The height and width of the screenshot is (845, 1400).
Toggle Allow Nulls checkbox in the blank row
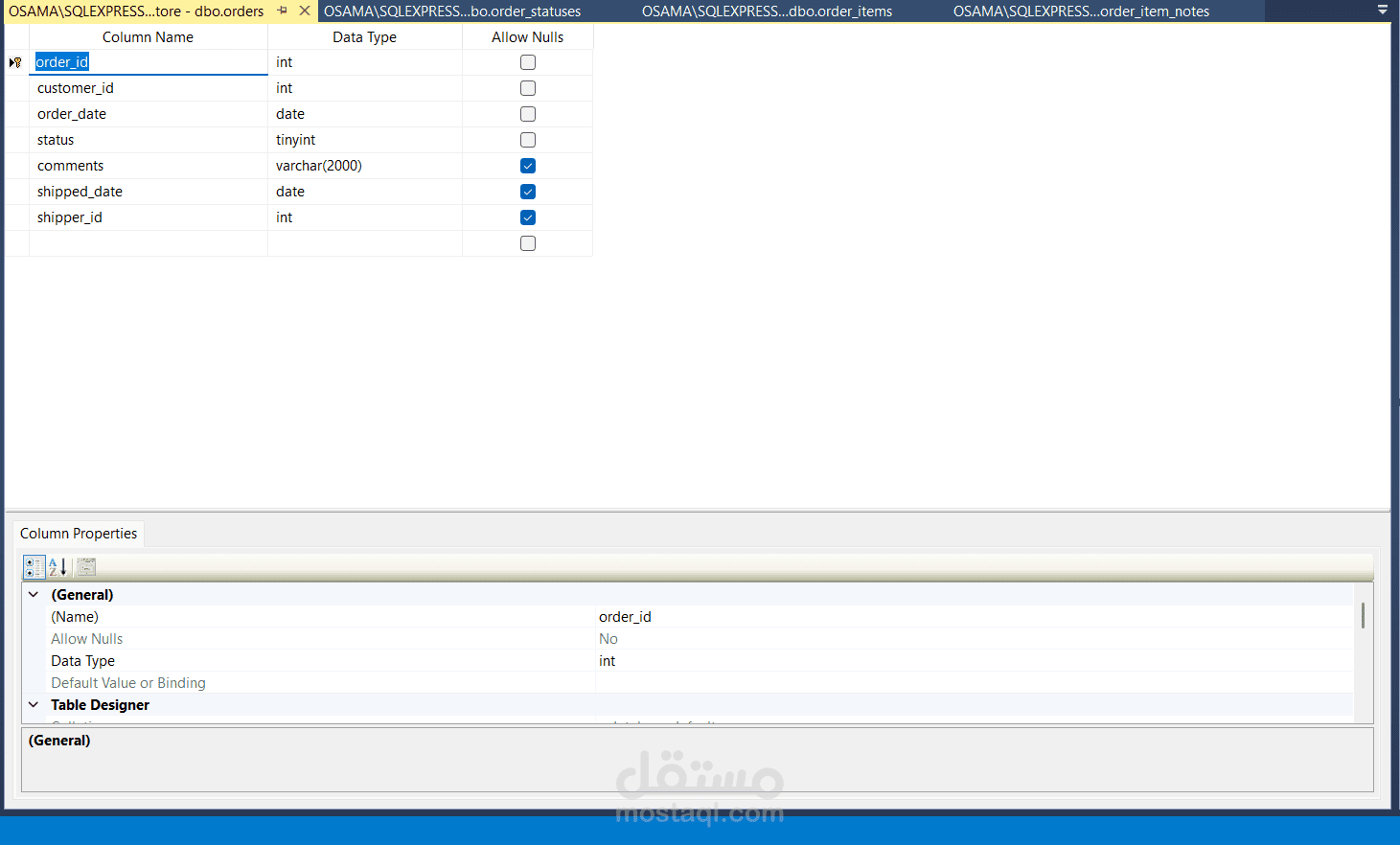pos(528,243)
